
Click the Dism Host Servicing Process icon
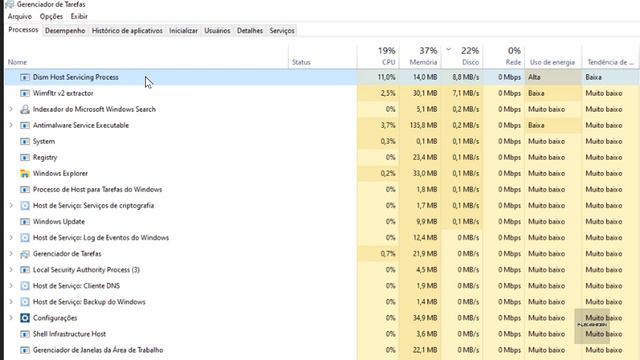pos(25,77)
